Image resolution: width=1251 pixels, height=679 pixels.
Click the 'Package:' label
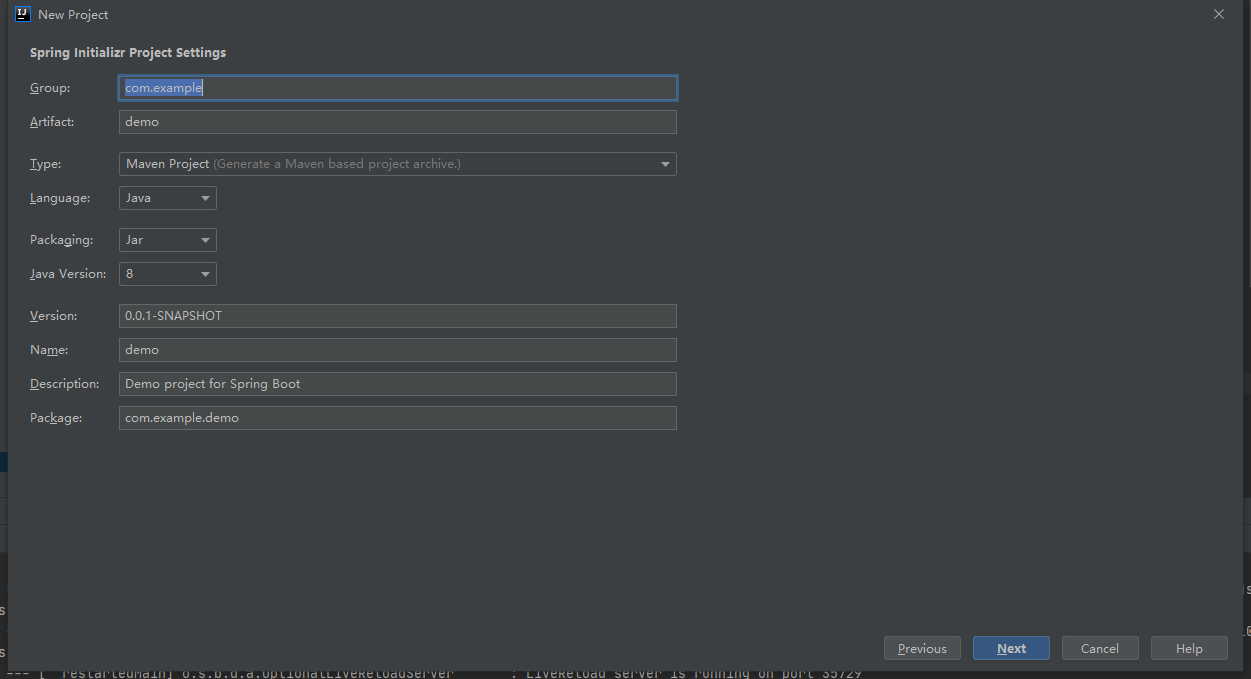point(56,418)
